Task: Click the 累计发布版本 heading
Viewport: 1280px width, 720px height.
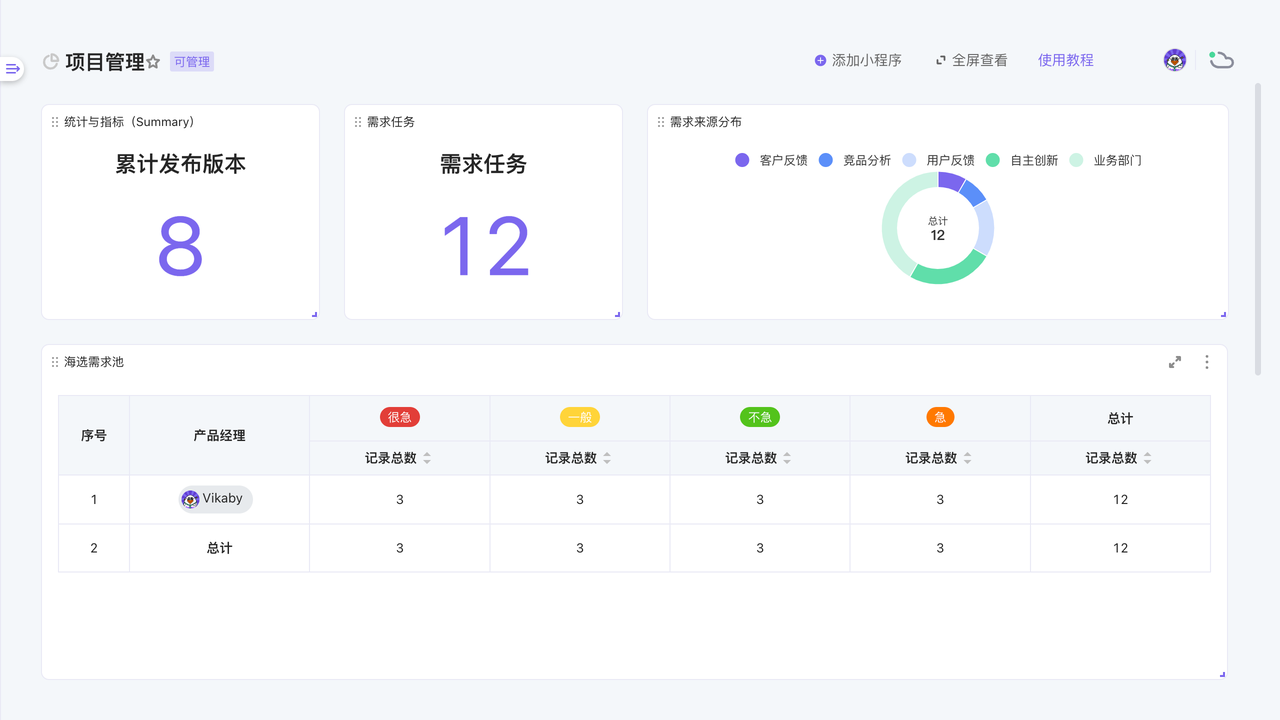Action: tap(181, 165)
